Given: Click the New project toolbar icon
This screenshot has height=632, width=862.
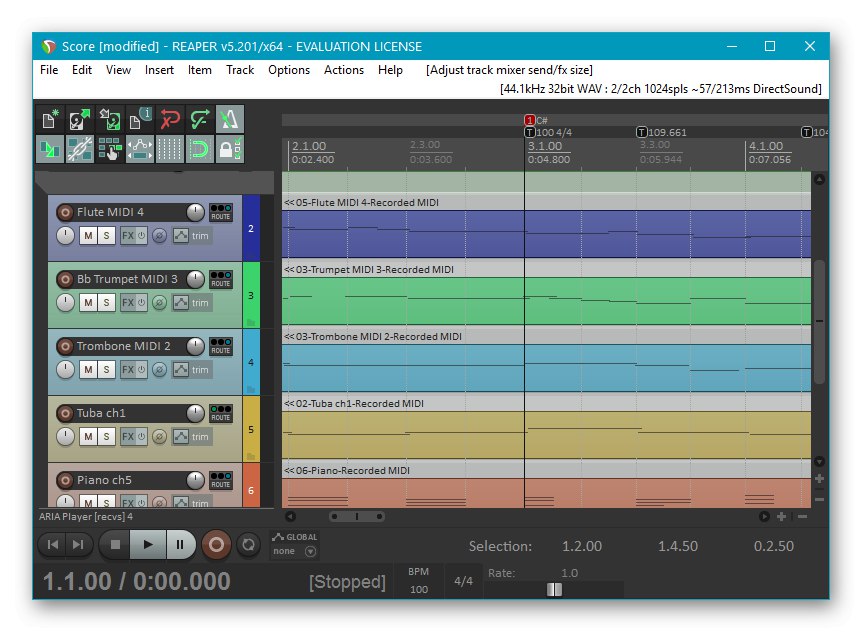Looking at the screenshot, I should tap(50, 119).
